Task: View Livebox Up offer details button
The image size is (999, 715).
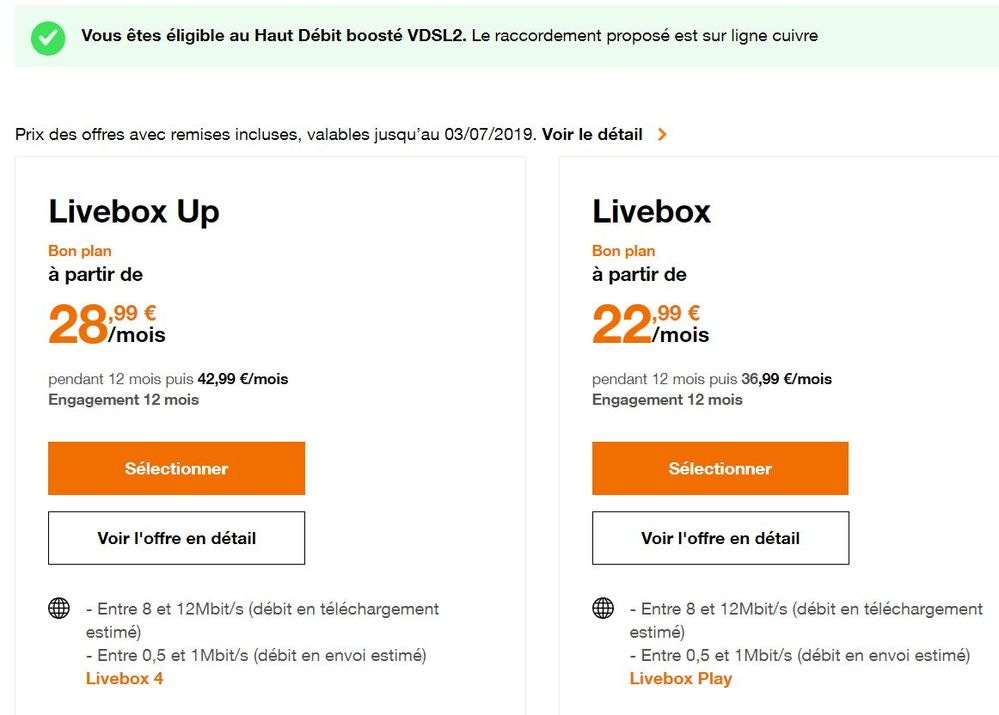Action: (x=176, y=538)
